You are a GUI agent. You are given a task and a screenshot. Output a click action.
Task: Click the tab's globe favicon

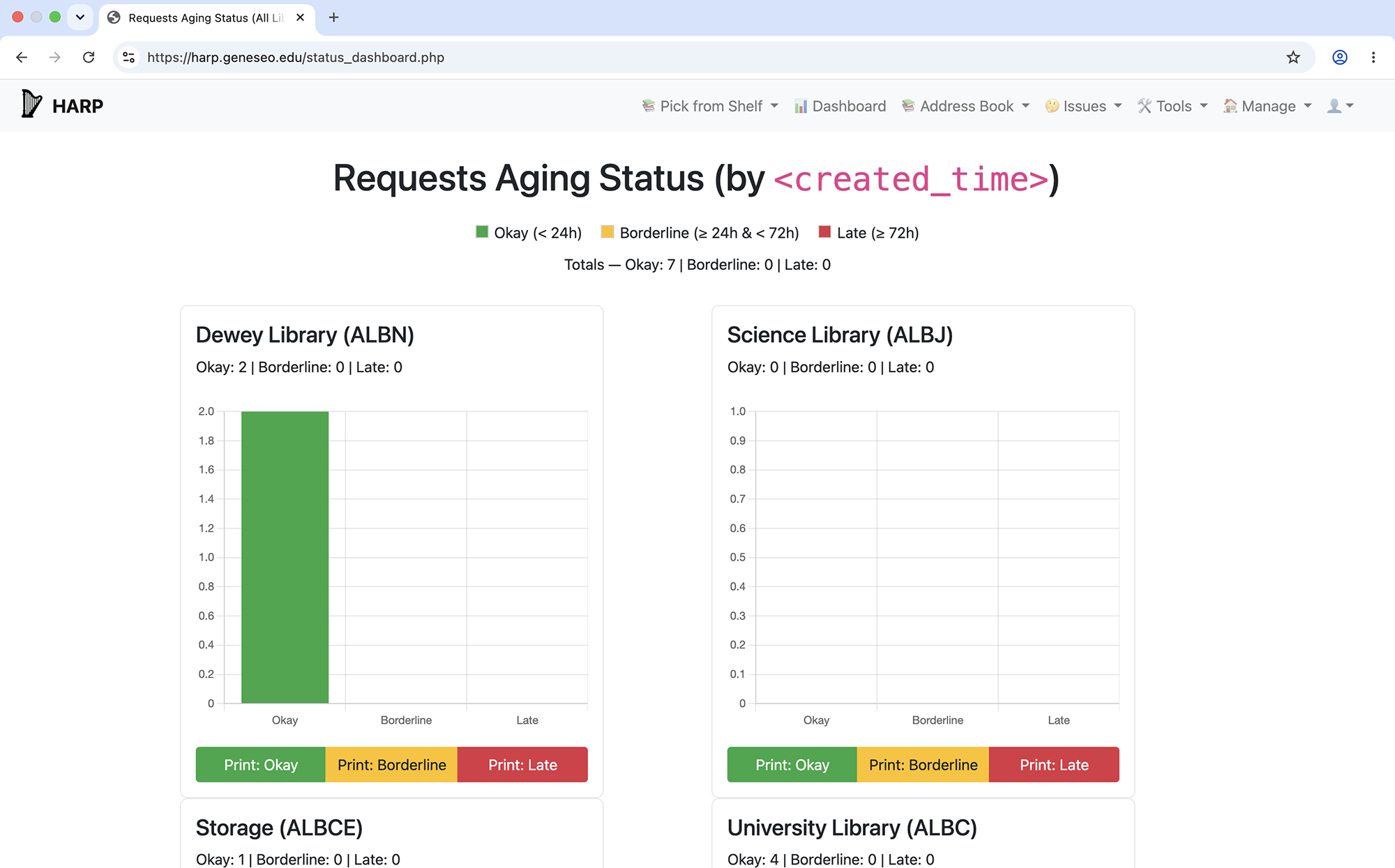coord(114,17)
